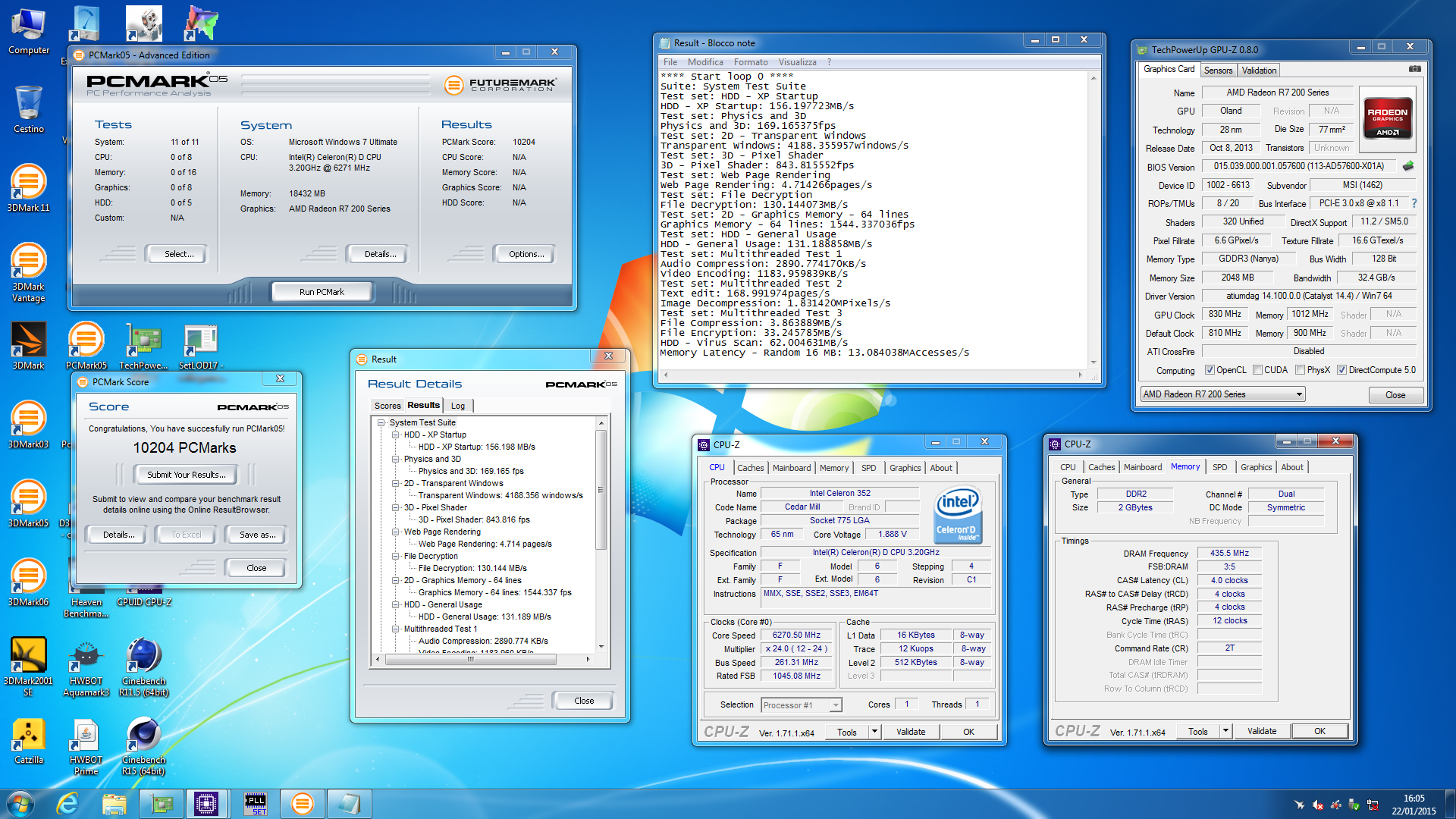Open Tools dropdown arrow in left CPU-Z
Image resolution: width=1456 pixels, height=819 pixels.
tap(874, 732)
